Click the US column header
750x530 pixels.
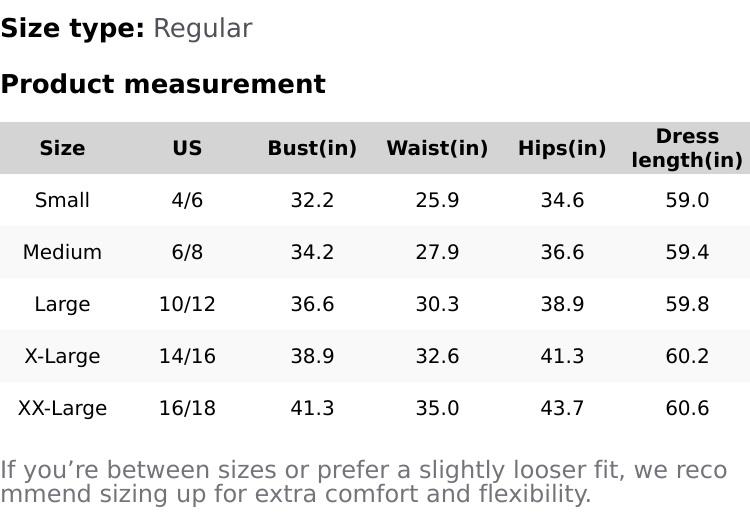tap(187, 148)
